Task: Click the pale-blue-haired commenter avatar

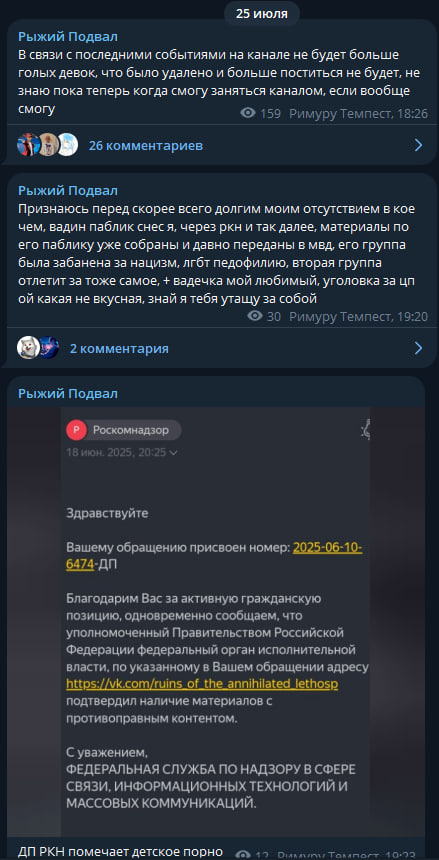Action: click(67, 145)
